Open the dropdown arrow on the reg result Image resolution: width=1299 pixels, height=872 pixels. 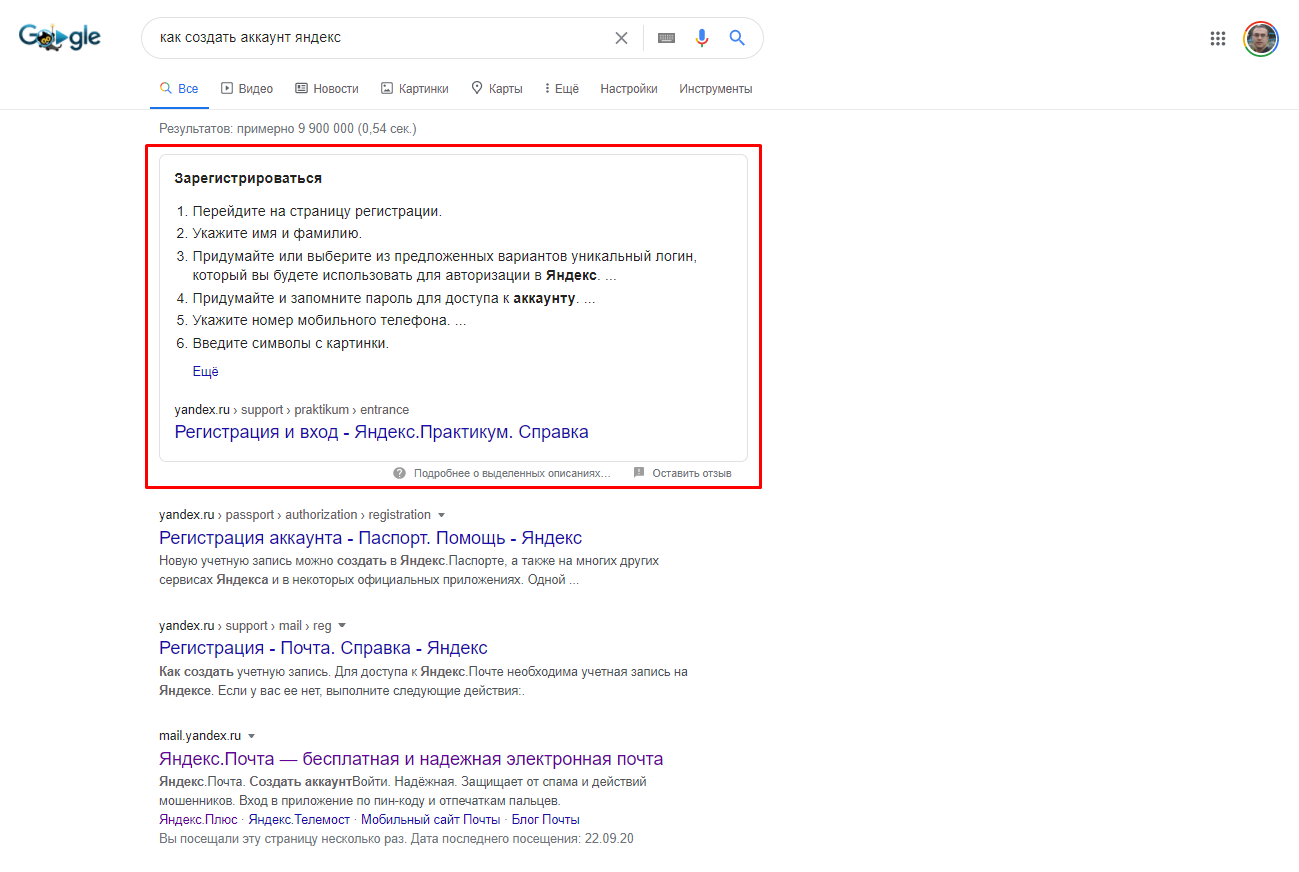[343, 625]
